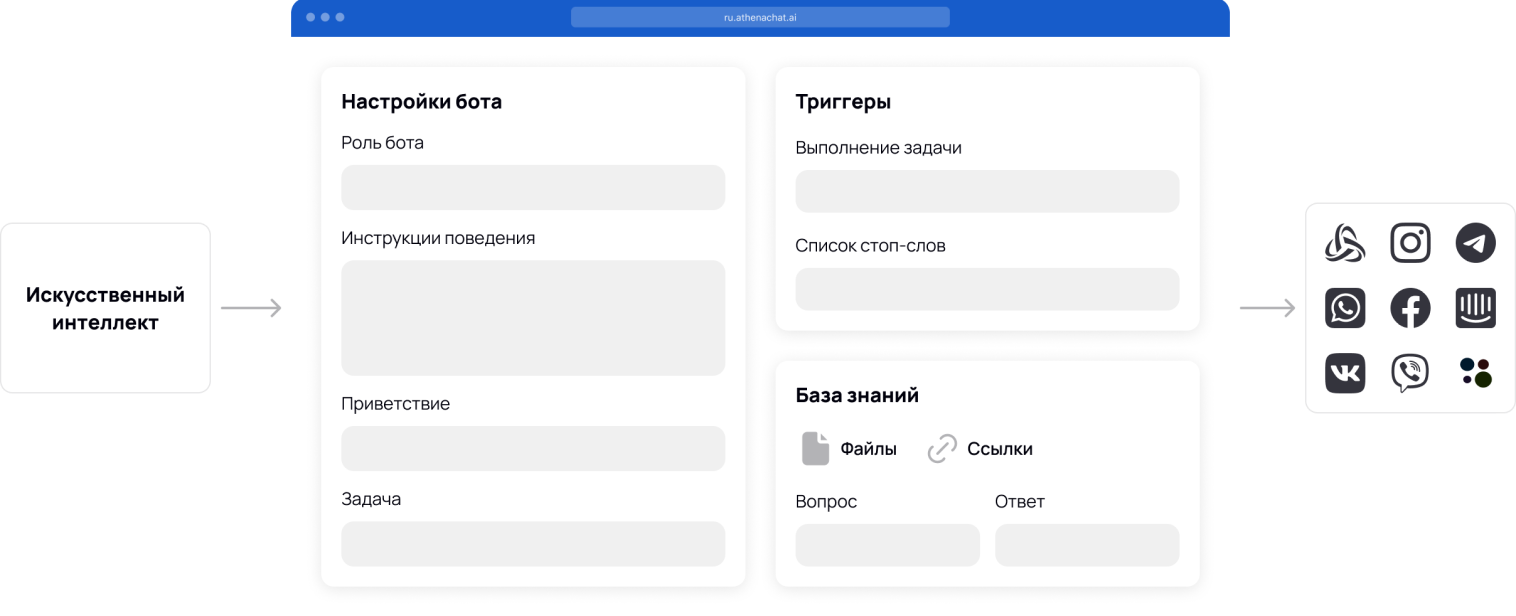Click the Список стоп-слов field

[986, 289]
